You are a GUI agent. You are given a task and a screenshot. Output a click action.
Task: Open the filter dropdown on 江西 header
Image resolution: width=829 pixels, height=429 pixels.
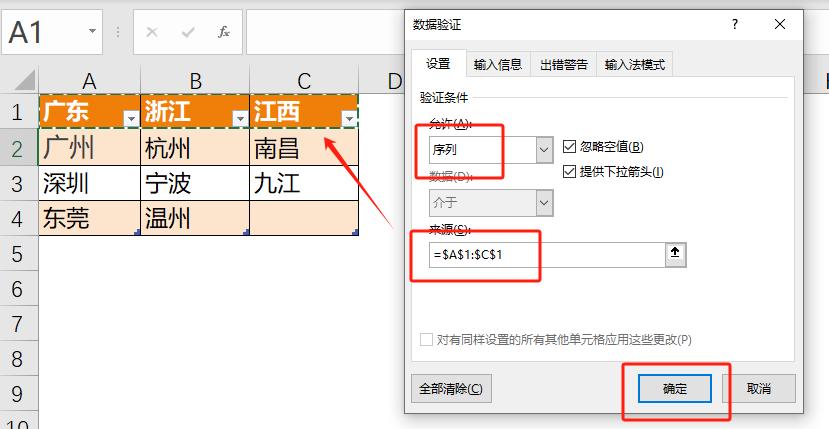click(x=349, y=119)
